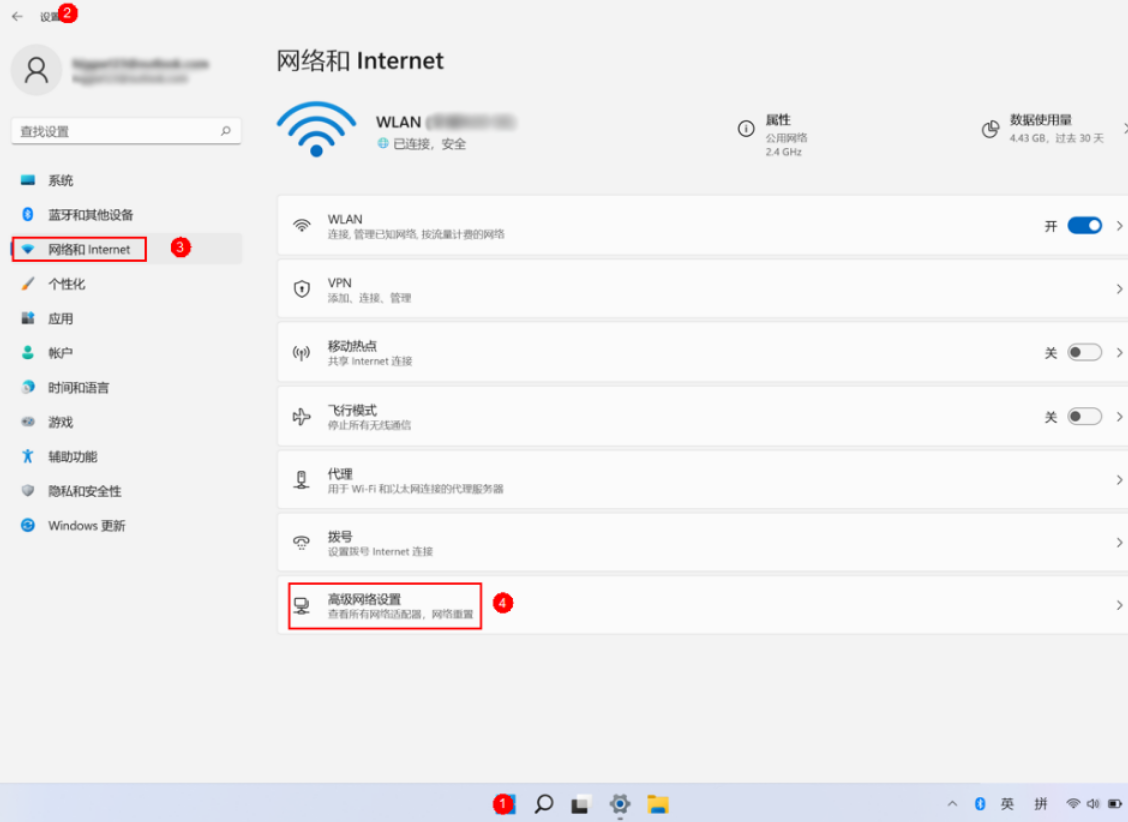Open 辅助功能 settings menu
Viewport: 1128px width, 822px height.
75,456
